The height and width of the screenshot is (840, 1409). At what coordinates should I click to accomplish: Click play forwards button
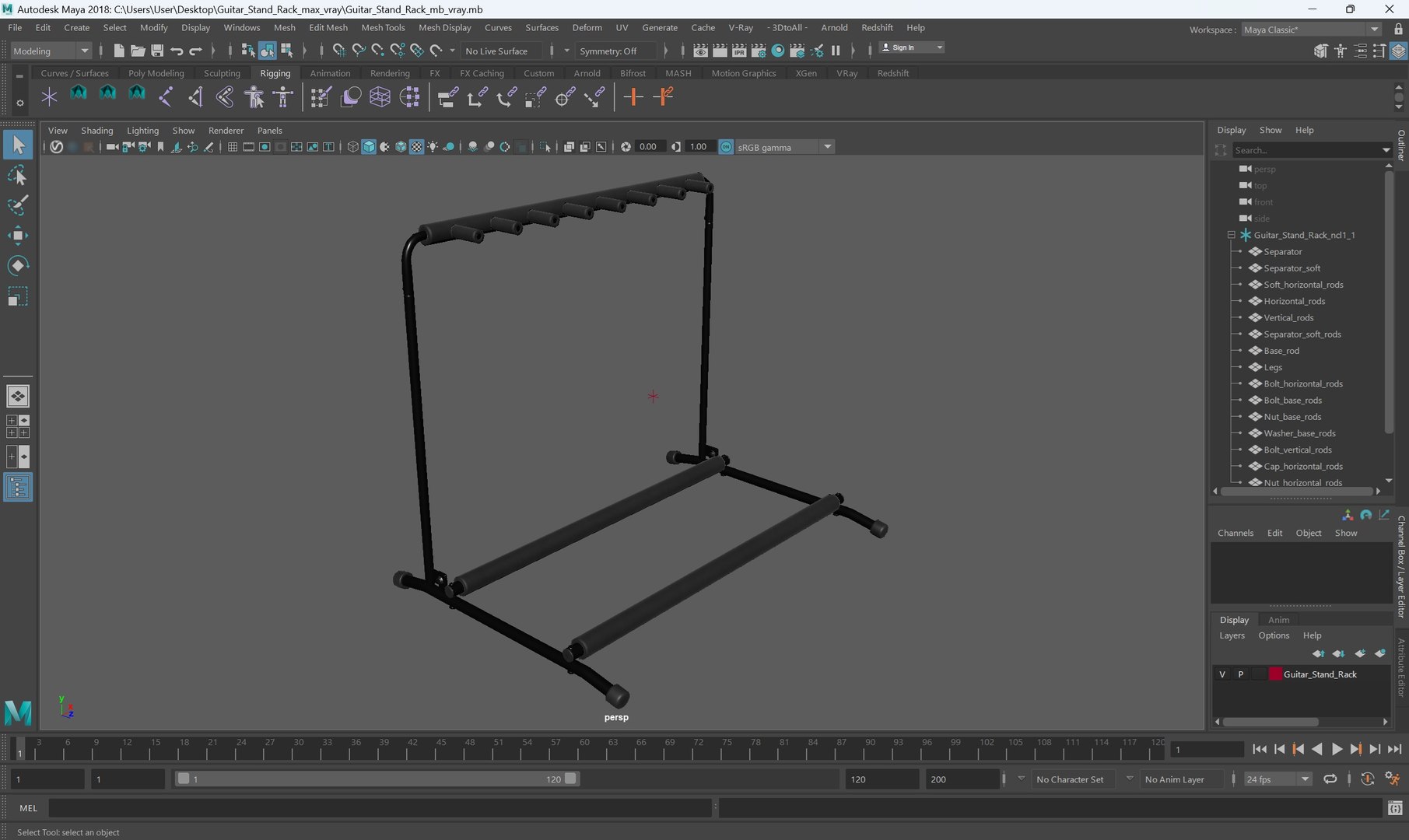[1337, 749]
